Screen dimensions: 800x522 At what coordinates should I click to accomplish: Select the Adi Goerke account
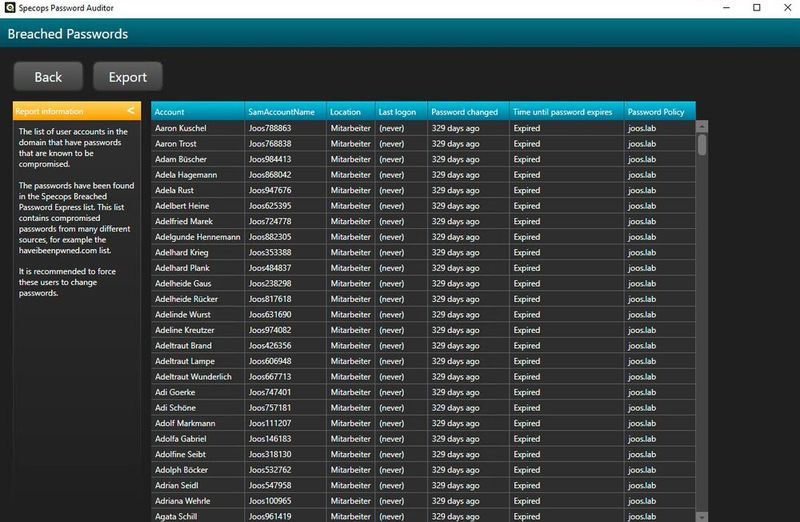click(x=175, y=392)
